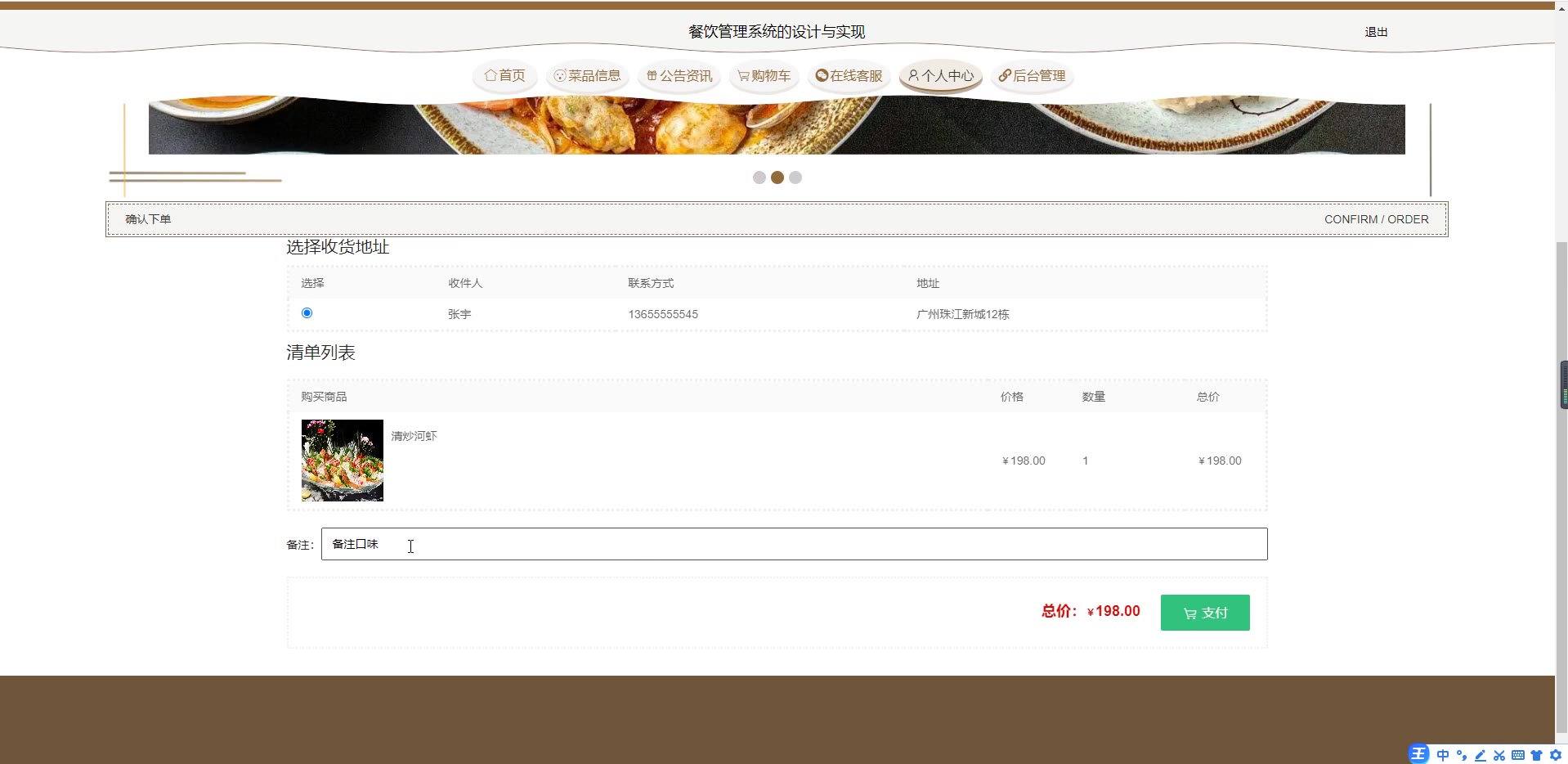Select the first carousel dot indicator

coord(759,178)
